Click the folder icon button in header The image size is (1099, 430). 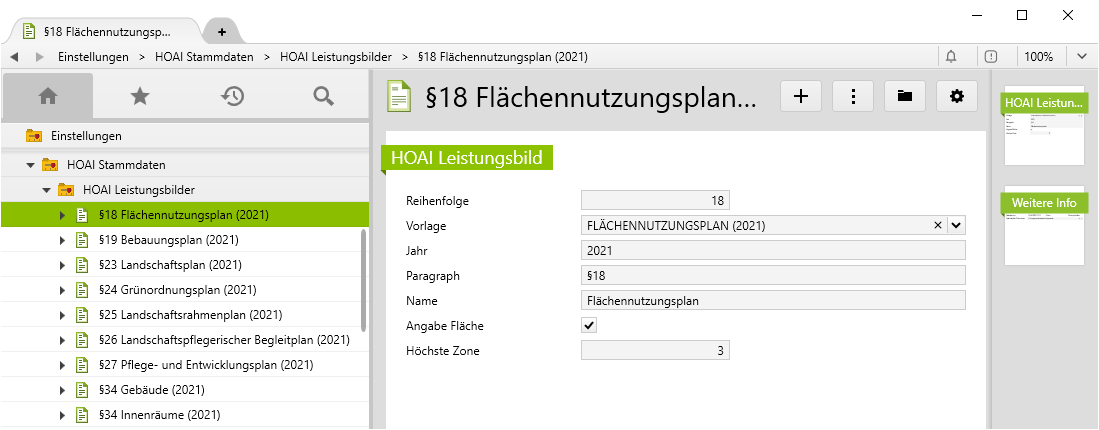pos(905,96)
